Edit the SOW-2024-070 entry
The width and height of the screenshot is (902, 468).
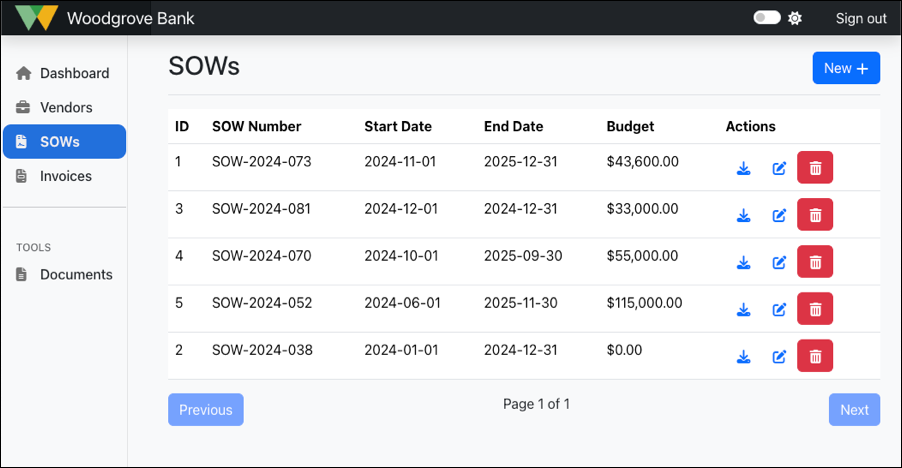click(x=779, y=262)
